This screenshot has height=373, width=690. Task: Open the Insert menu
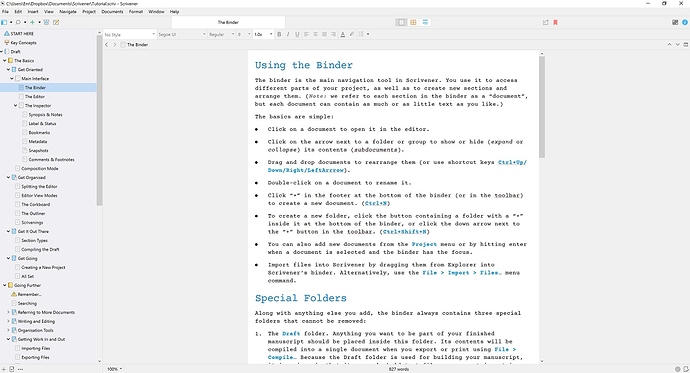pos(33,12)
